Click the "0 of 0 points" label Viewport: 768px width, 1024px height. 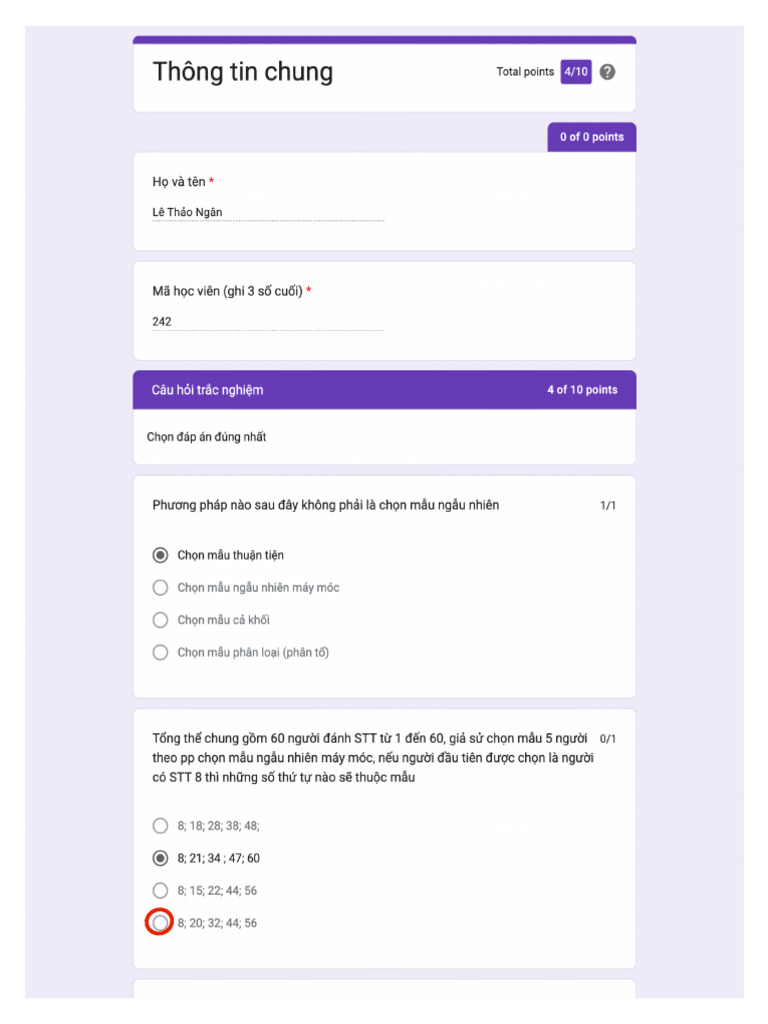pos(591,137)
